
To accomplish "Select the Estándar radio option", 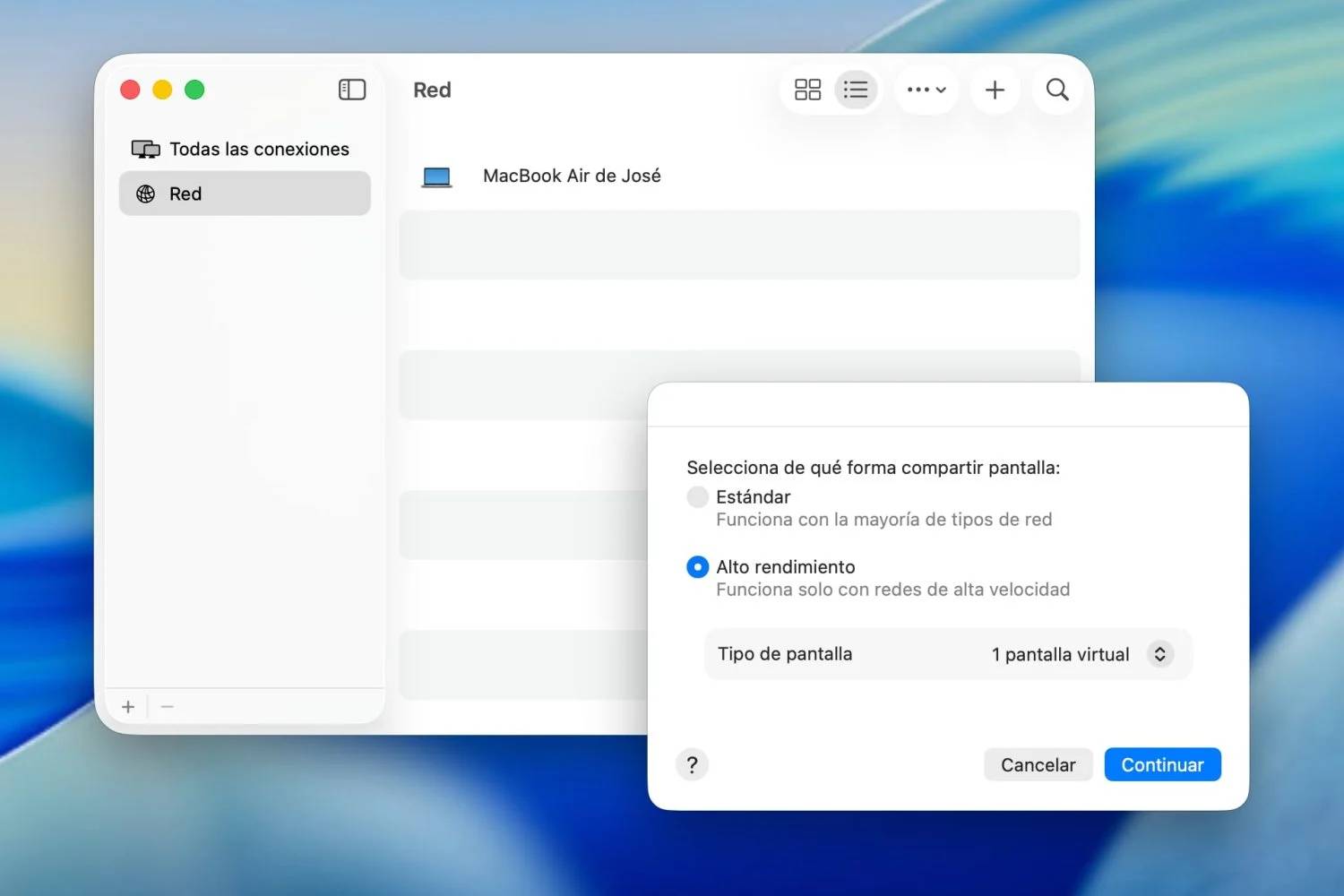I will pyautogui.click(x=697, y=497).
